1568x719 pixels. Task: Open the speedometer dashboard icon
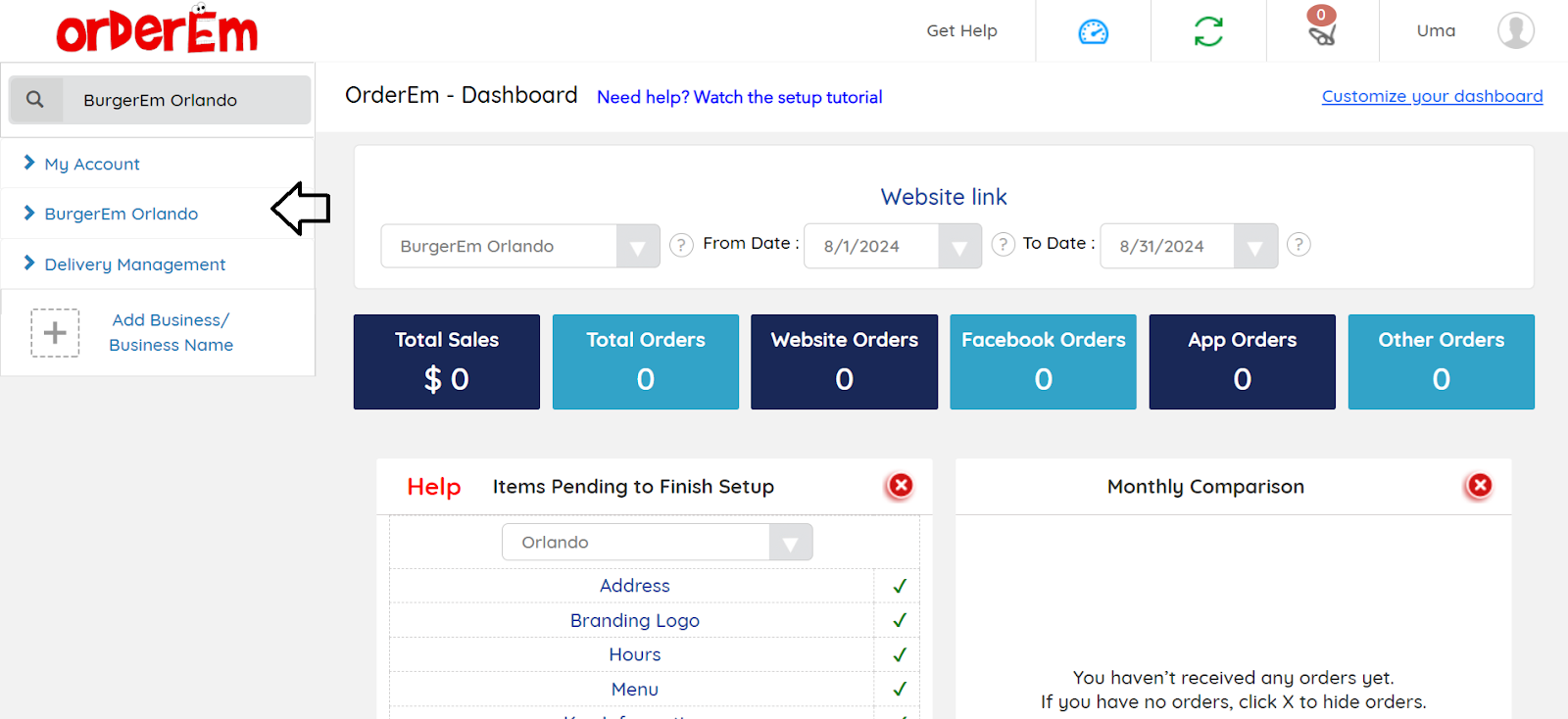pyautogui.click(x=1093, y=32)
